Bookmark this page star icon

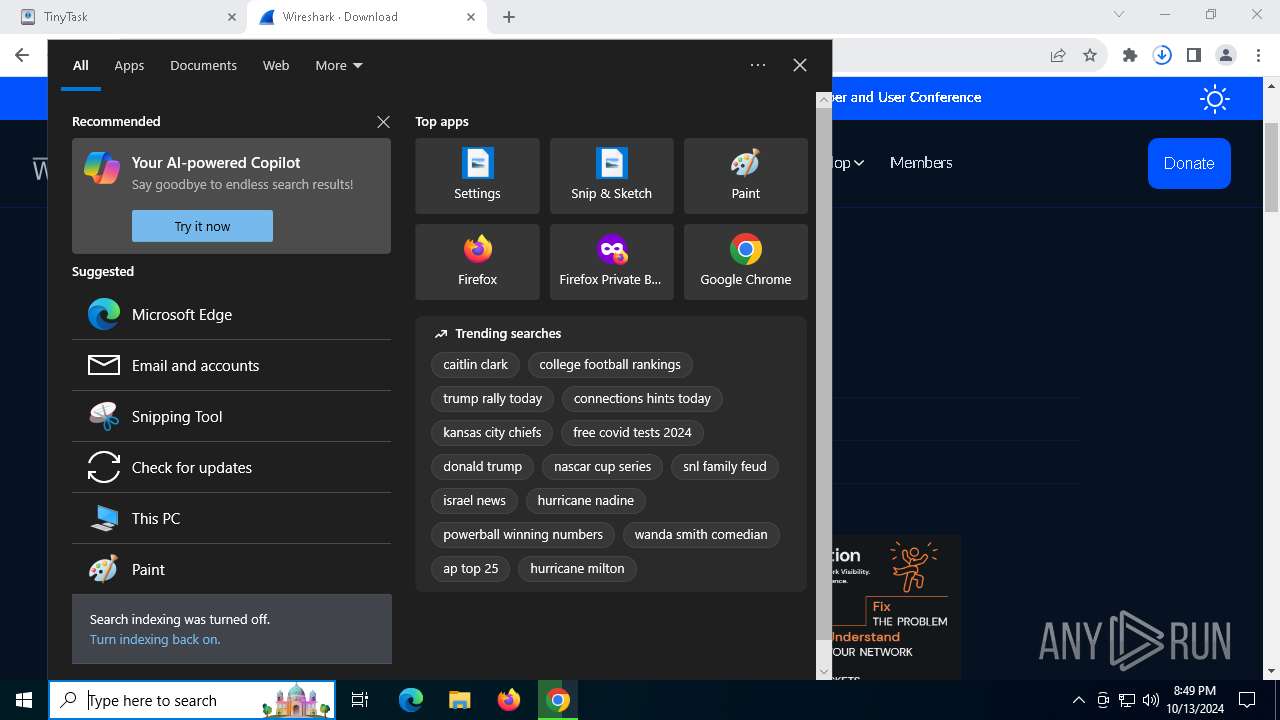click(x=1090, y=56)
